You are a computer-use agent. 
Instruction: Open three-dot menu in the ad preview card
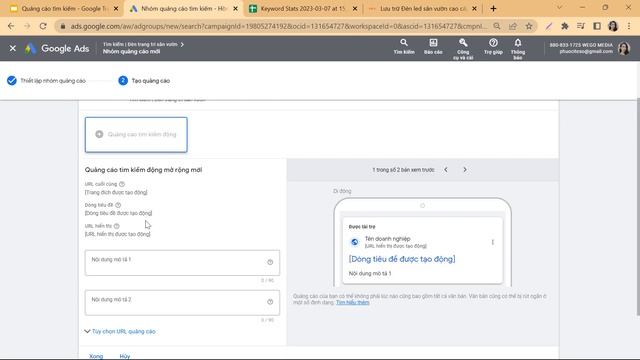(x=493, y=242)
